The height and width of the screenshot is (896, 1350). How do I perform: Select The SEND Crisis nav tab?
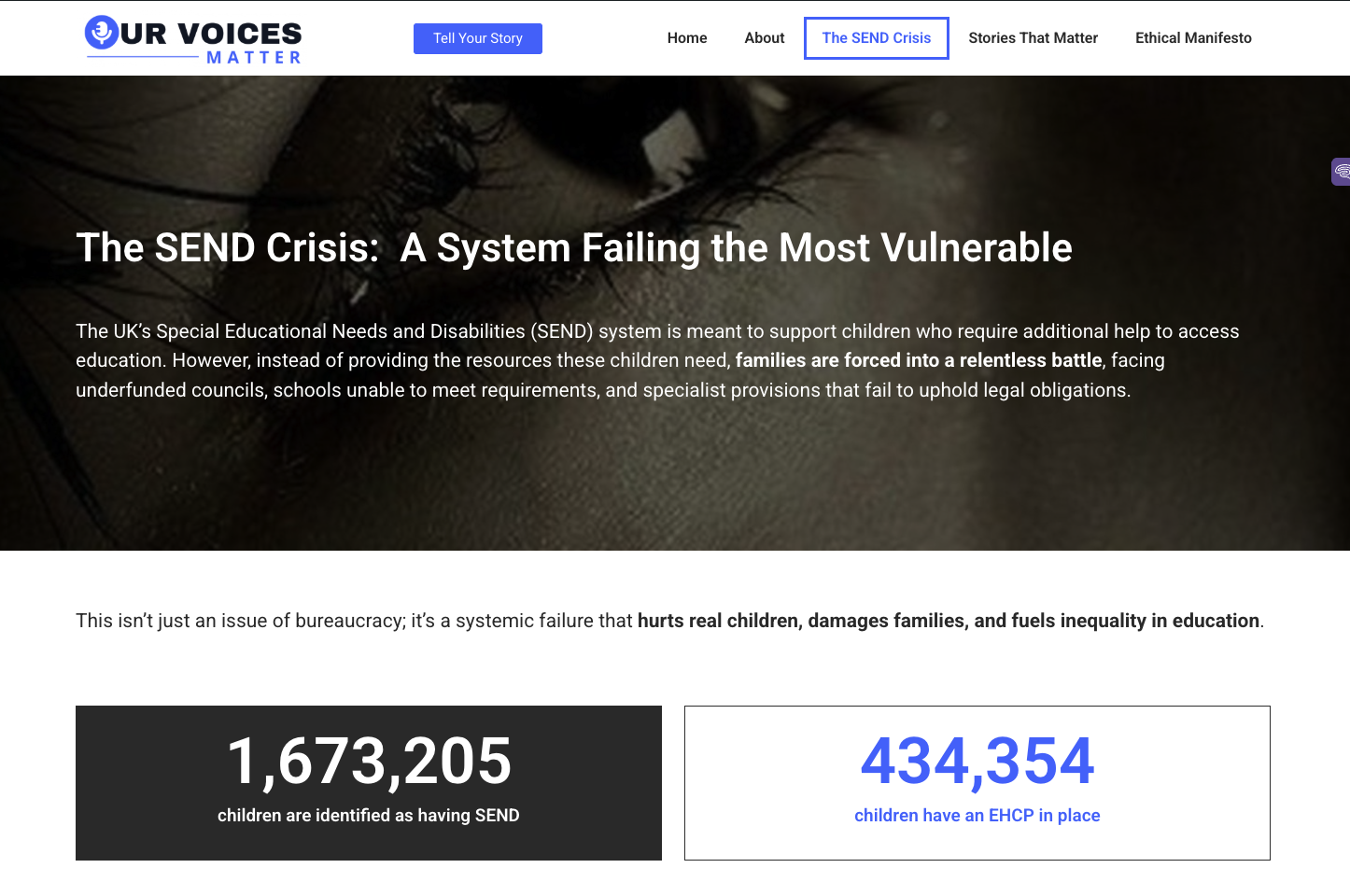pyautogui.click(x=877, y=38)
